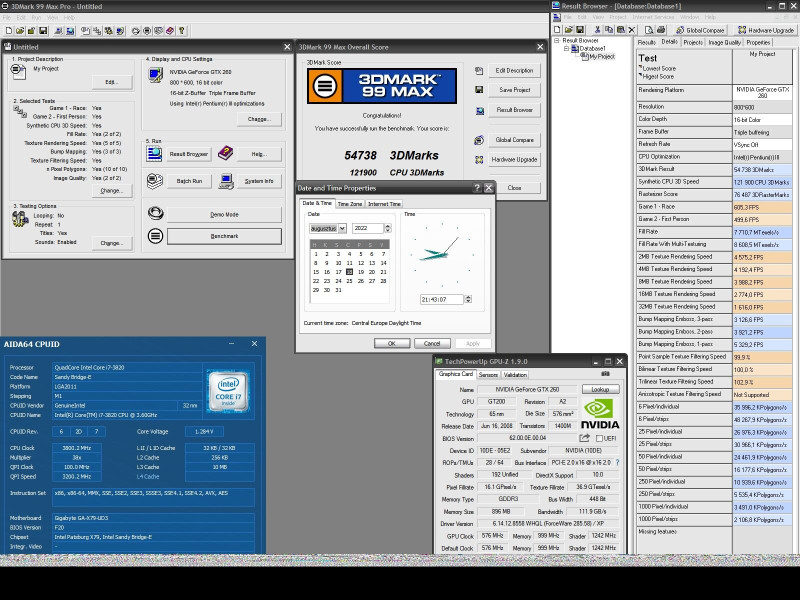This screenshot has width=800, height=600.
Task: Switch to the Validation tab in GPU-Z
Action: click(515, 374)
